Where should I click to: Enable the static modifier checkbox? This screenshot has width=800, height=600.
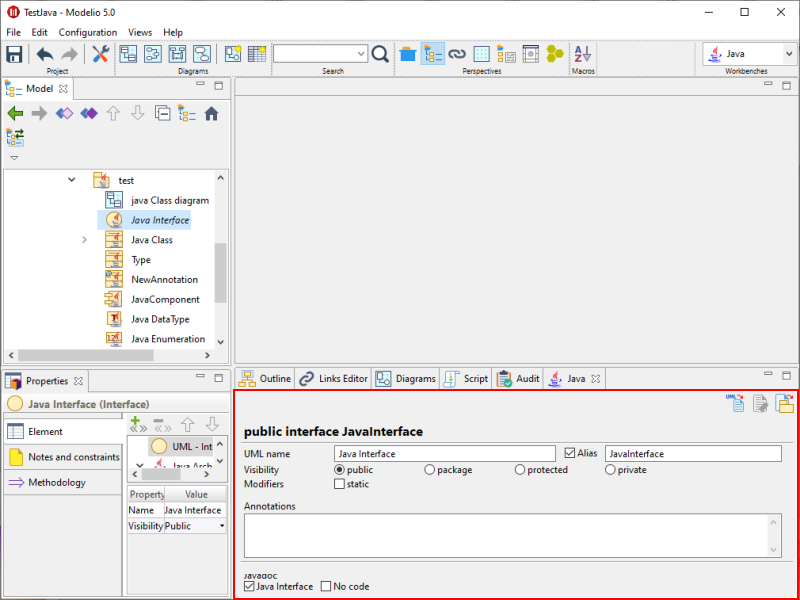(x=339, y=484)
